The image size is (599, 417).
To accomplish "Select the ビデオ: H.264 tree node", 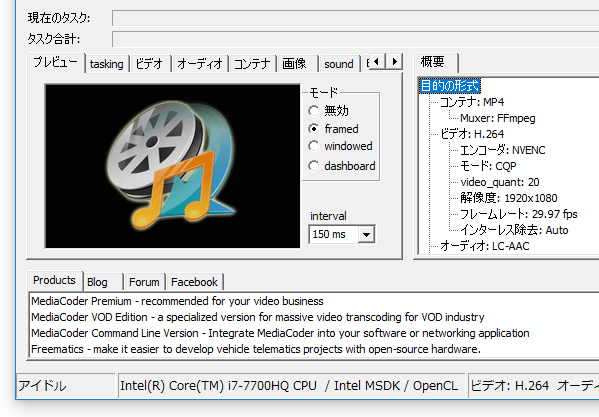I will [472, 134].
